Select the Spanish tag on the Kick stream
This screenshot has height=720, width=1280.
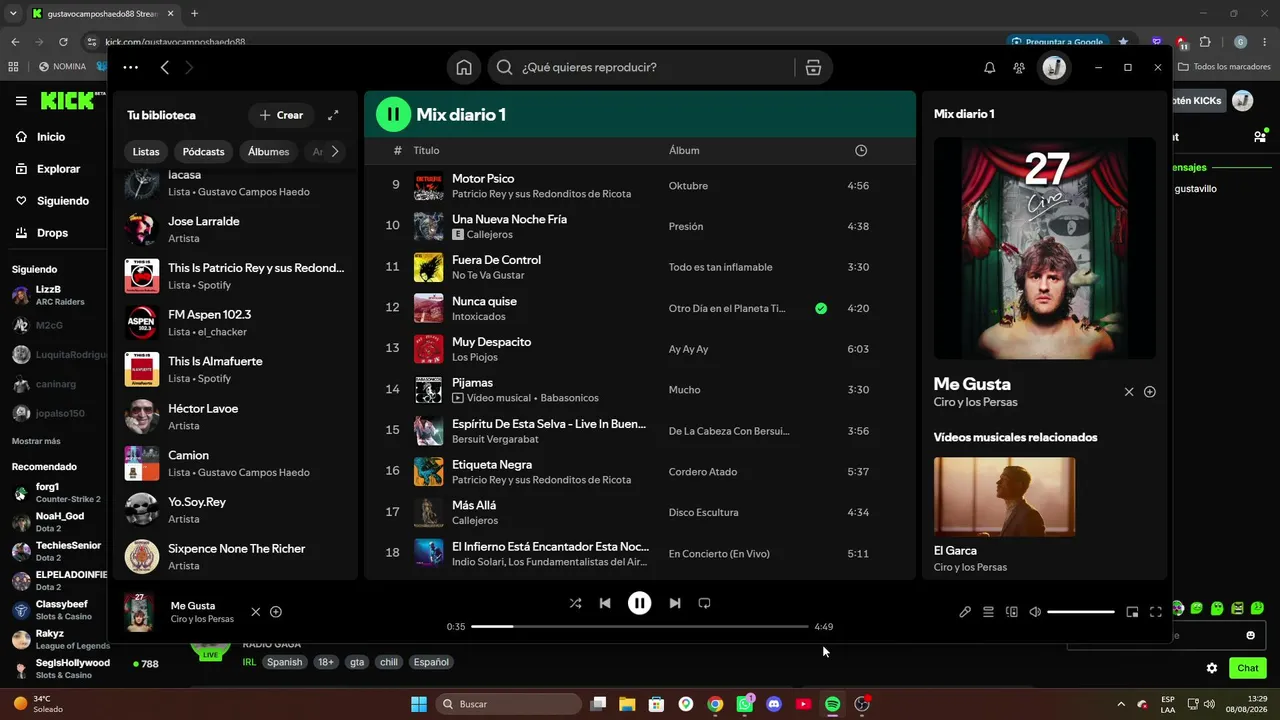click(284, 662)
